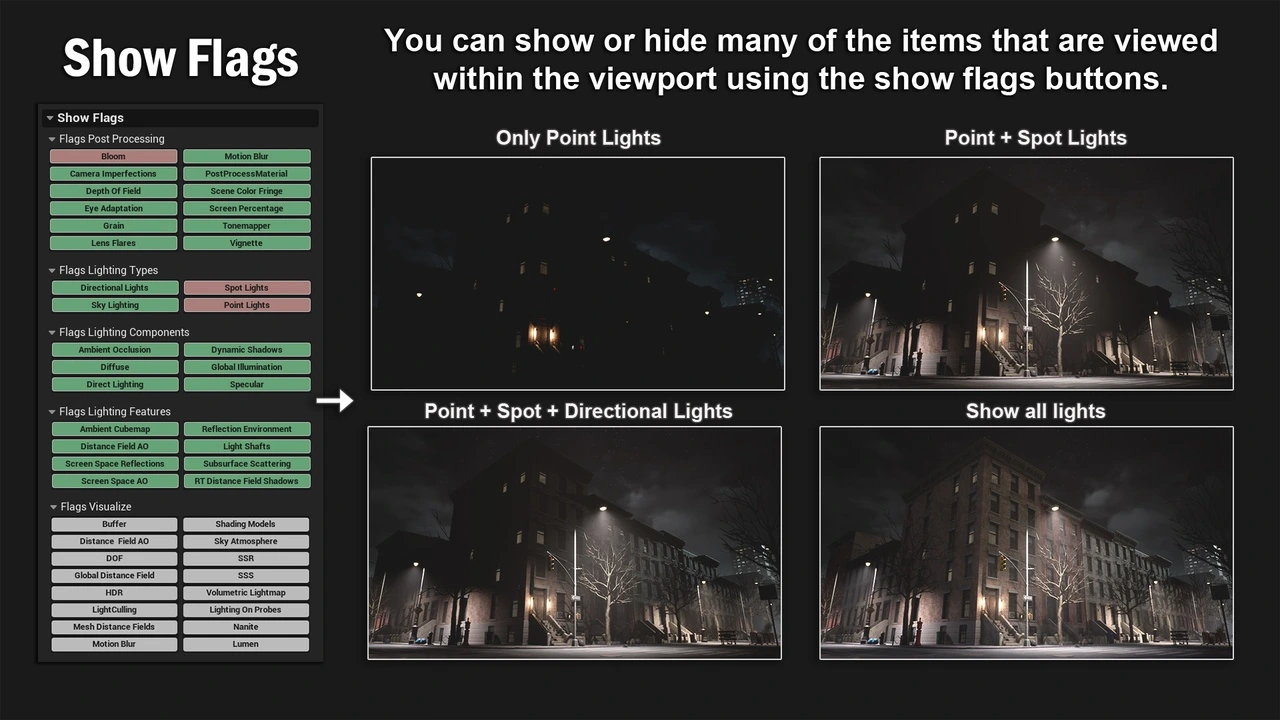The width and height of the screenshot is (1280, 720).
Task: Collapse Flags Visualize section
Action: (52, 507)
